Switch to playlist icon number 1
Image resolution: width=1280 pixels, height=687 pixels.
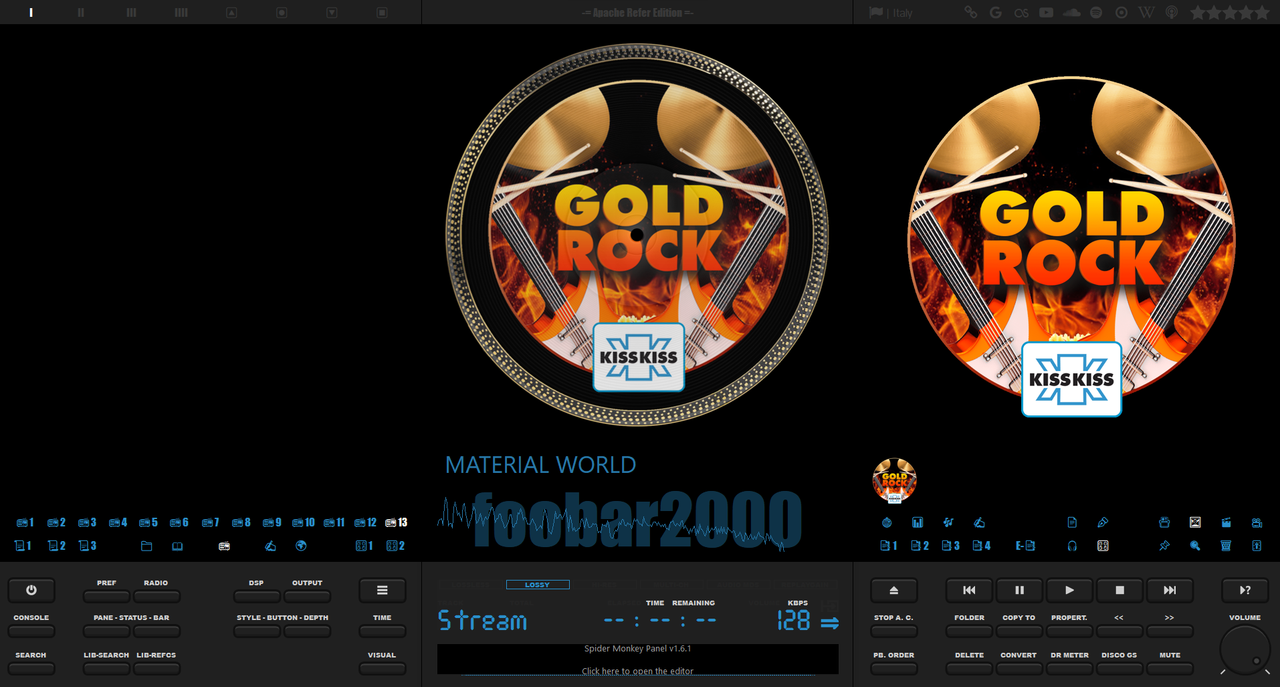click(25, 522)
